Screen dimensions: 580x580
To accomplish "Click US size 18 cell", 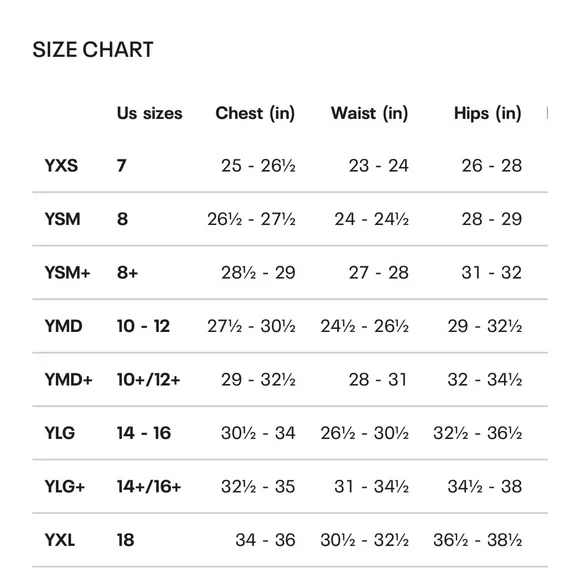I will click(125, 540).
